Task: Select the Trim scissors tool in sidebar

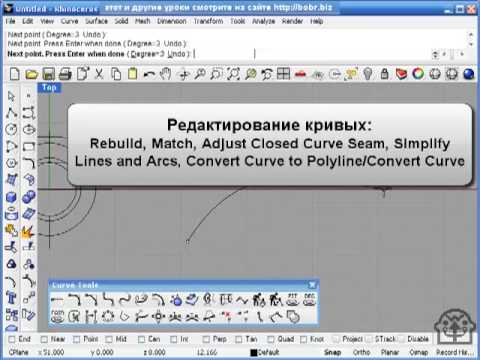Action: (x=12, y=247)
